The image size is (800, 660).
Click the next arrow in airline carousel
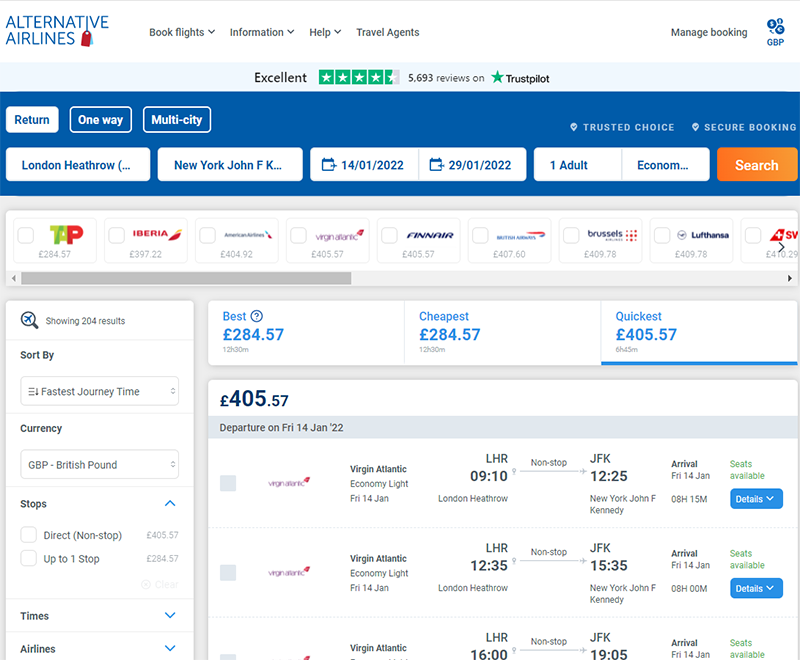[x=782, y=247]
